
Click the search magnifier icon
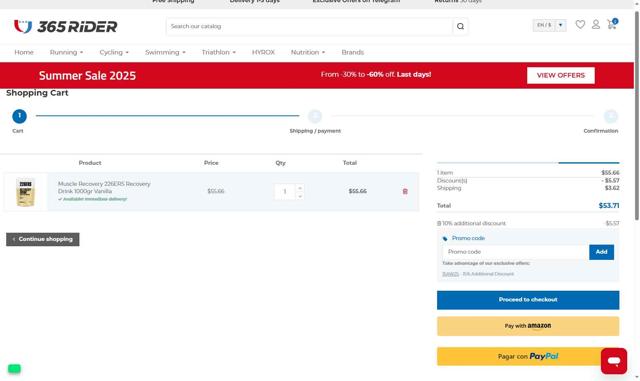click(460, 27)
